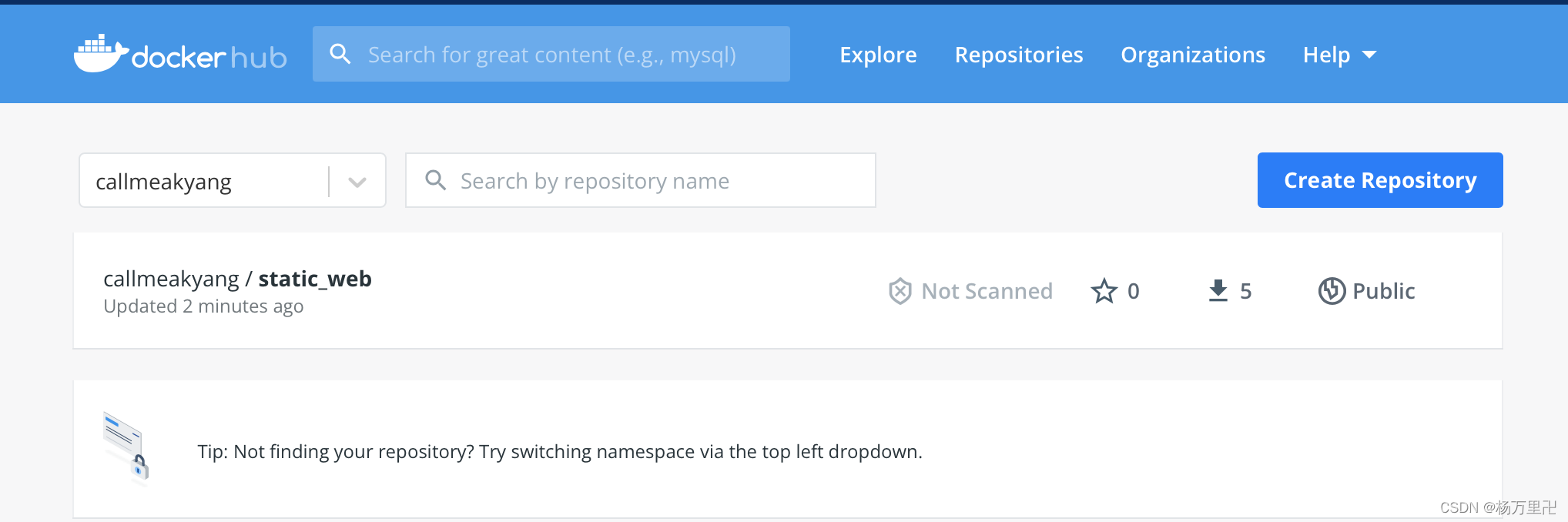Viewport: 1568px width, 522px height.
Task: Click the blue Create Repository color block
Action: (x=1379, y=179)
